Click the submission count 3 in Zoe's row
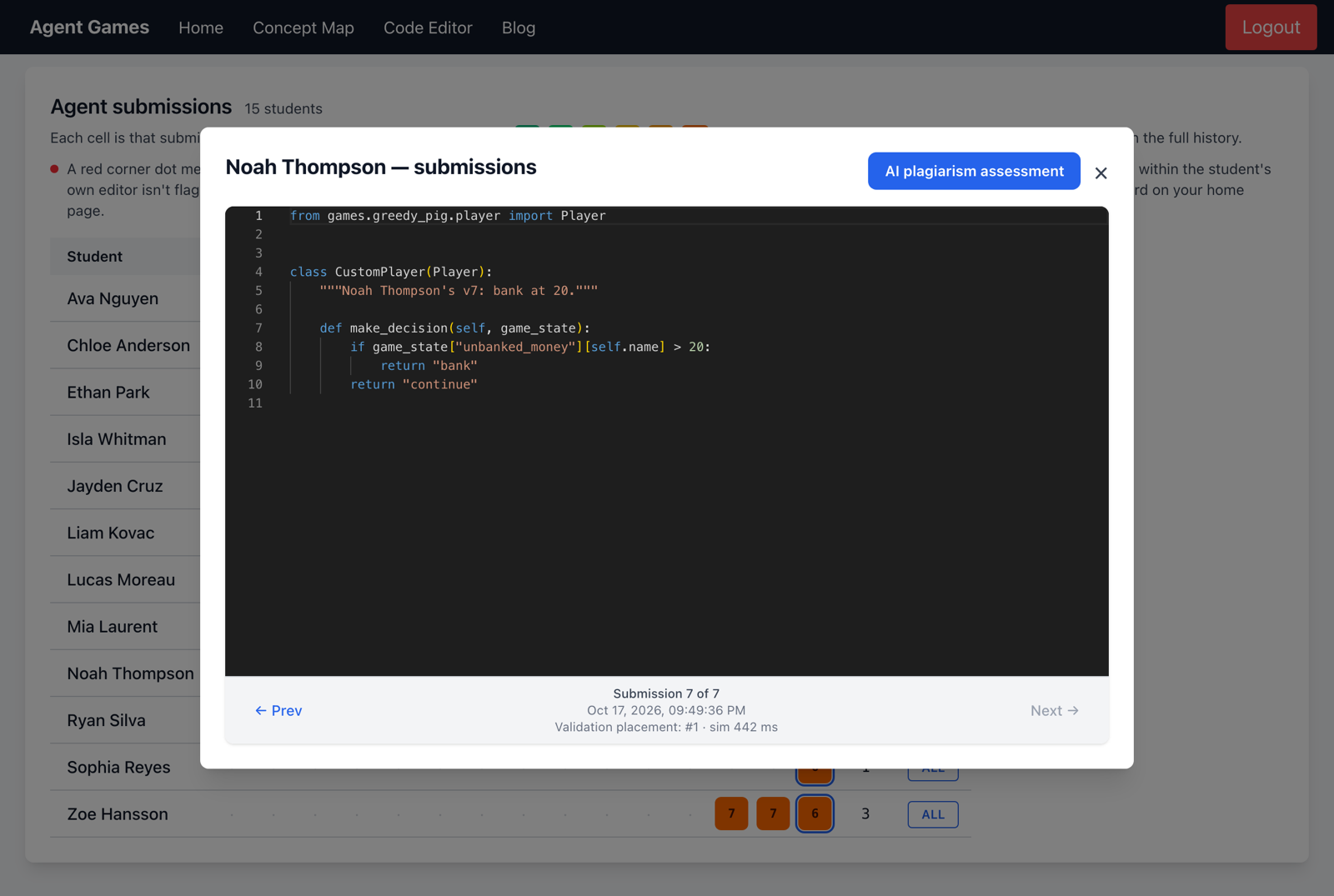The height and width of the screenshot is (896, 1334). [x=865, y=813]
